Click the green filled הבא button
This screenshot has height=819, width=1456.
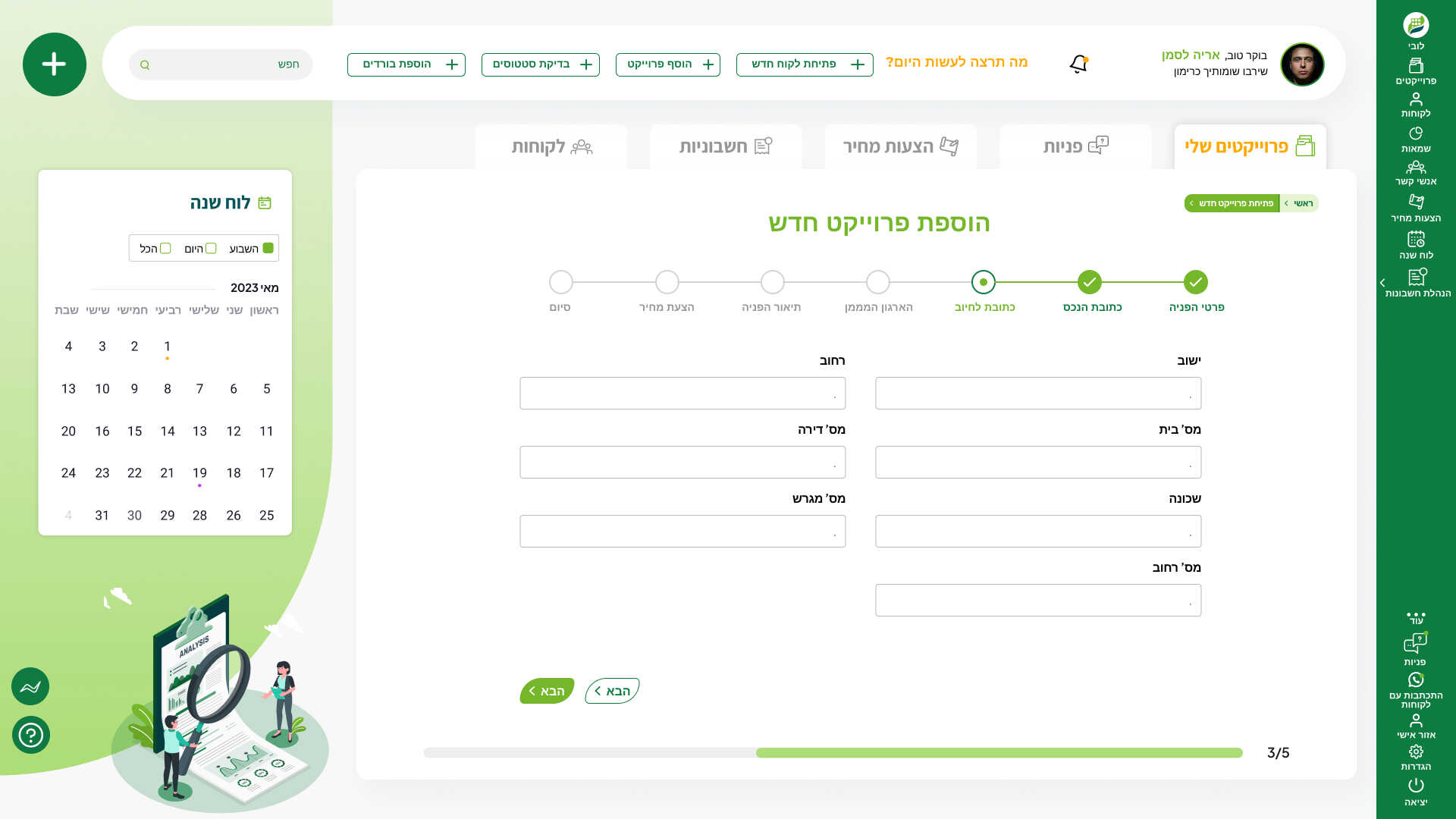[547, 691]
